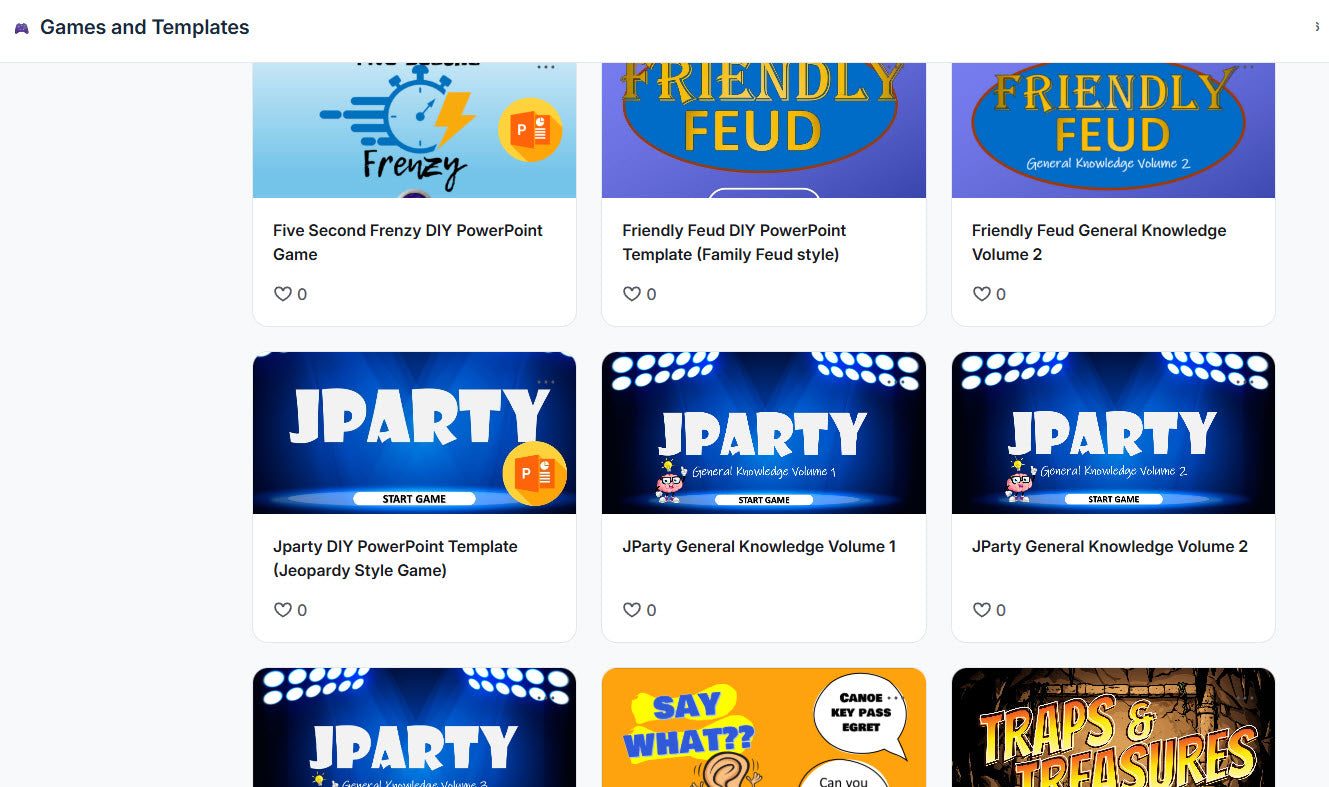The width and height of the screenshot is (1329, 787).
Task: Open three-dot menu on Five Second Frenzy thumbnail
Action: [545, 67]
